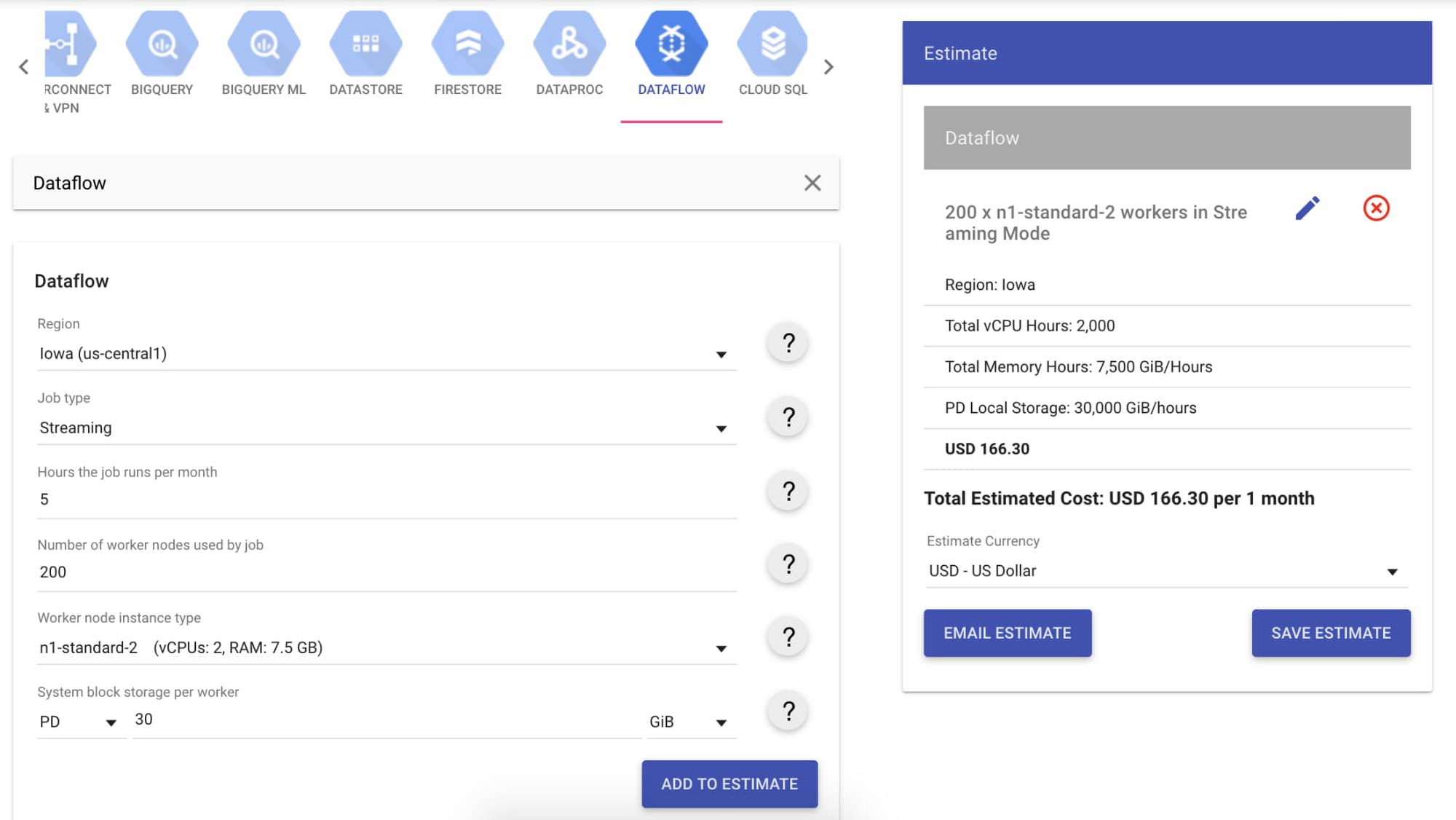1456x820 pixels.
Task: Open the Job type dropdown Streaming
Action: (387, 428)
